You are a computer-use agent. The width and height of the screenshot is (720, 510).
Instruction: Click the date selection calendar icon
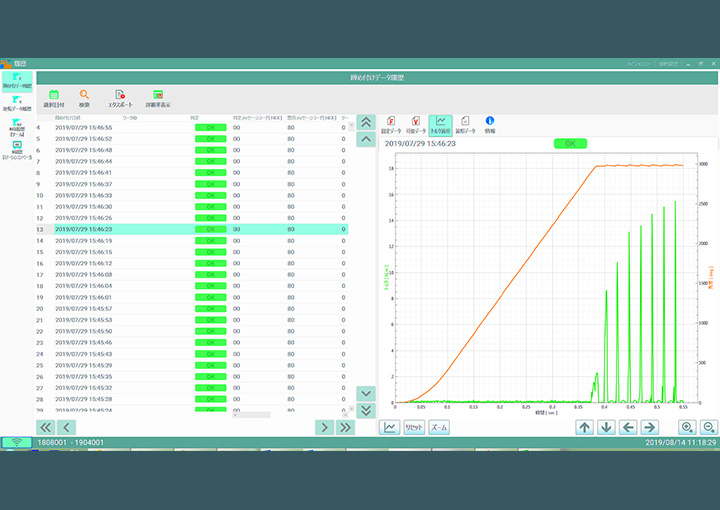pos(54,96)
